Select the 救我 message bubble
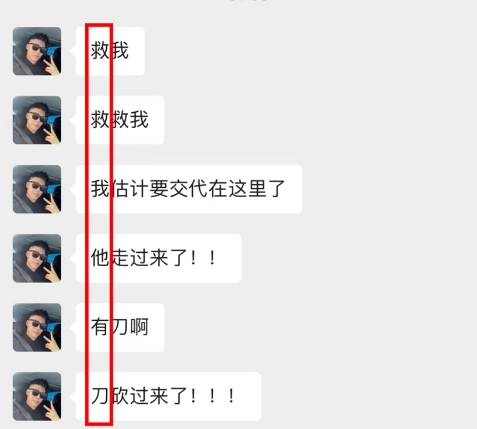This screenshot has height=429, width=477. pos(110,51)
